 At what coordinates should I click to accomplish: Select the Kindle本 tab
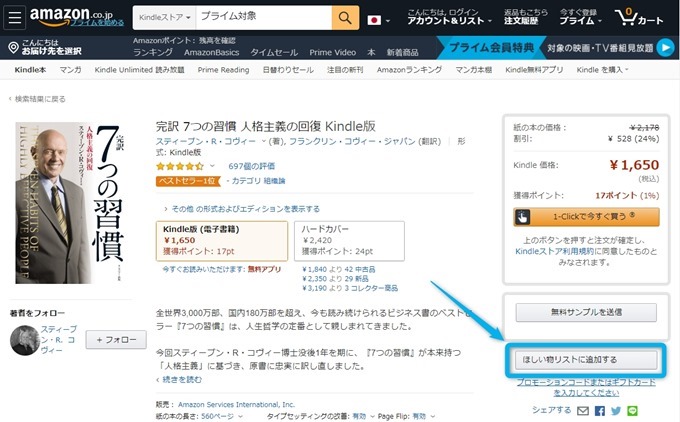(30, 70)
